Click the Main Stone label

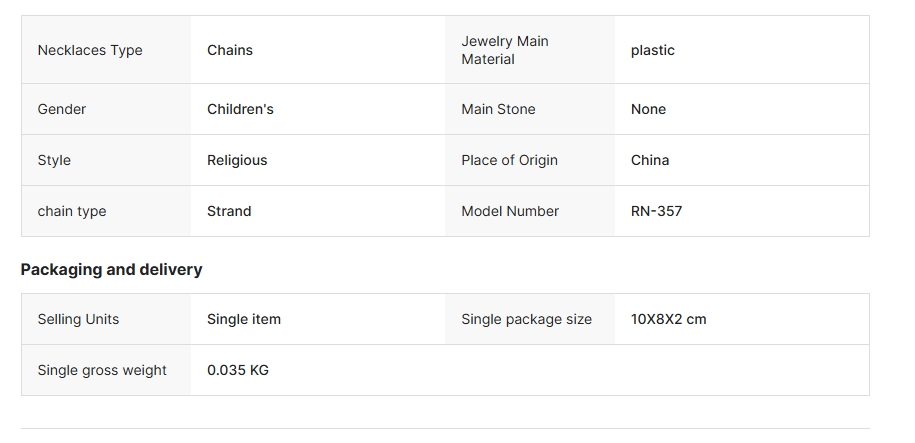(498, 109)
